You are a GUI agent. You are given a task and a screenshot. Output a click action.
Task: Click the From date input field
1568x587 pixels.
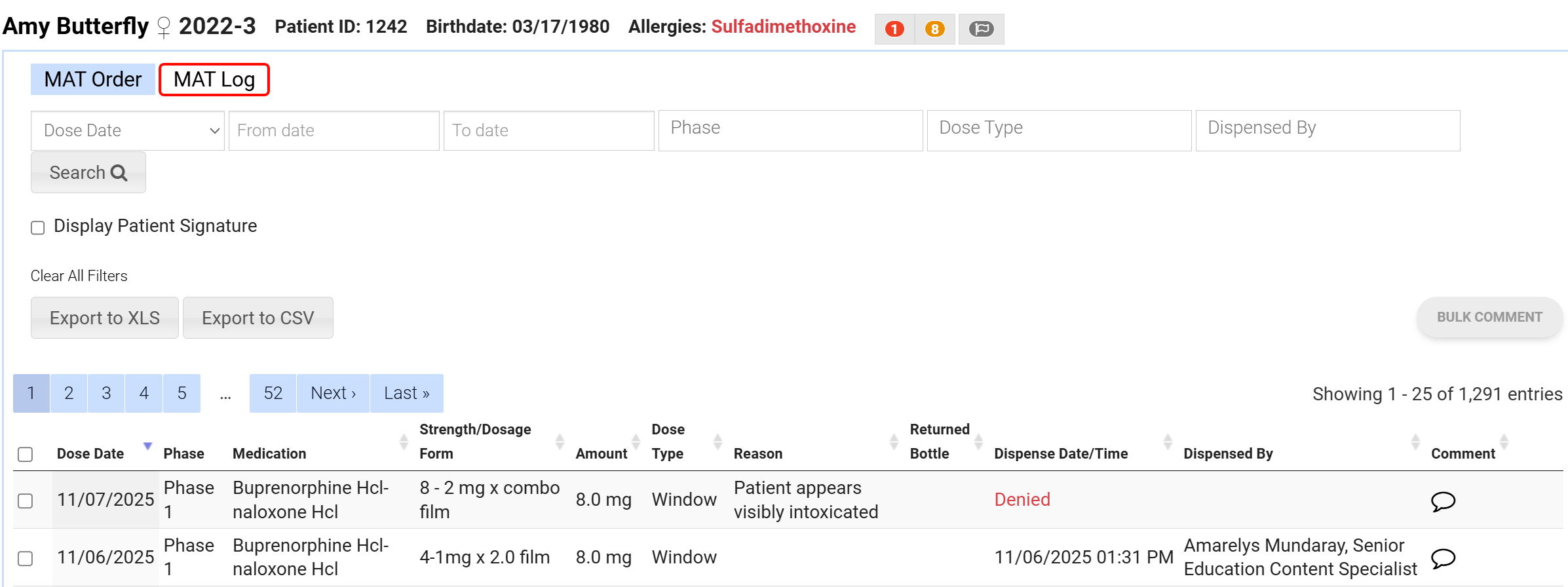click(334, 130)
